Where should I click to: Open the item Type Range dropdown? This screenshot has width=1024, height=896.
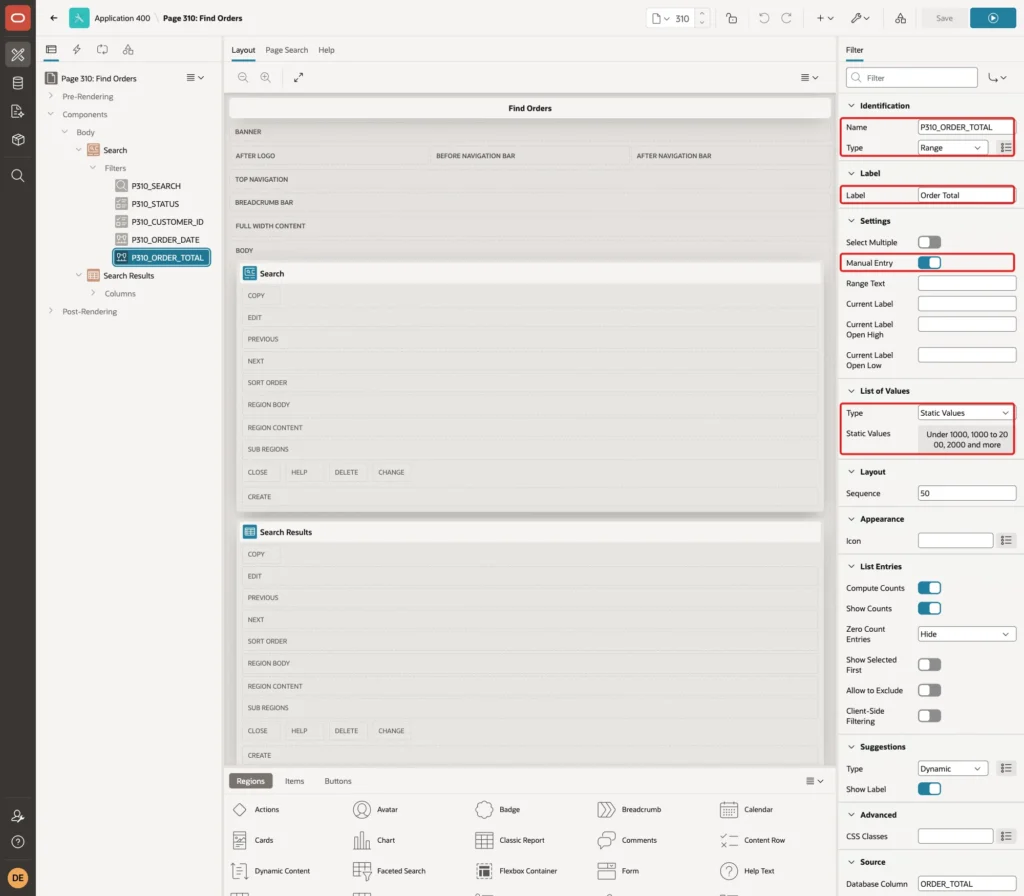click(x=952, y=148)
